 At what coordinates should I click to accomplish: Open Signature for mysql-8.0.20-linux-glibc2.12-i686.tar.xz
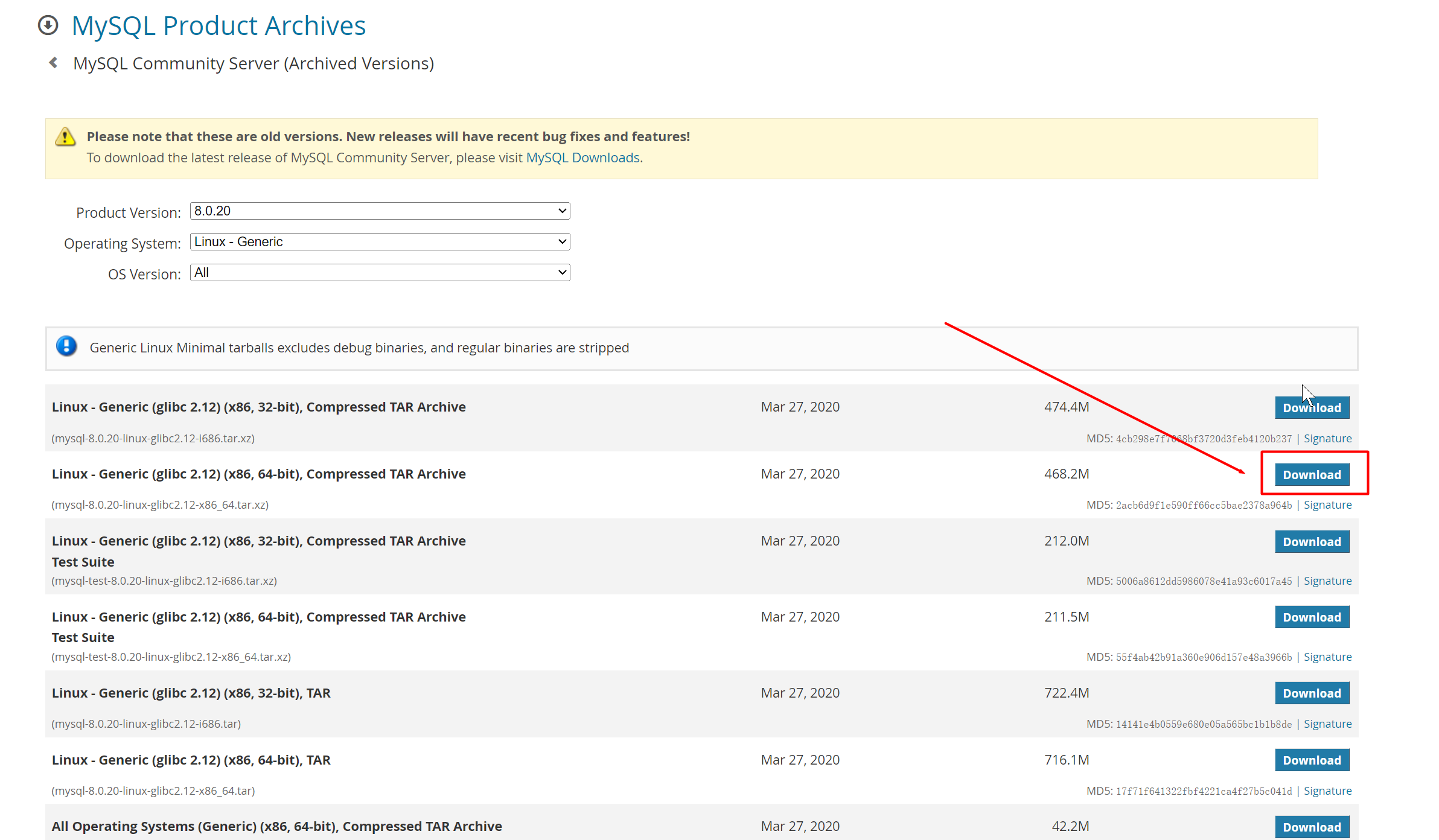(1327, 439)
